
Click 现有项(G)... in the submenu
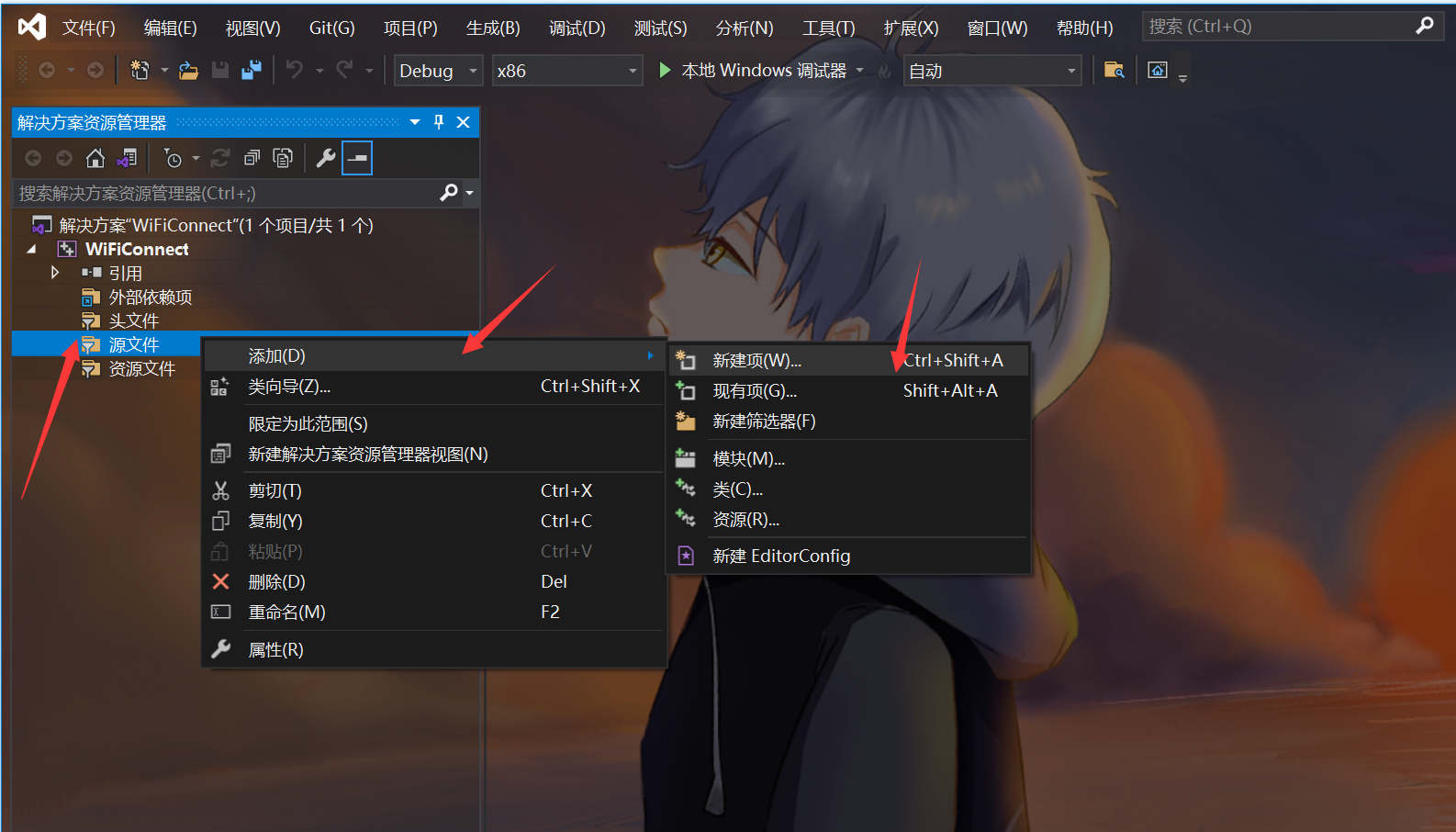pos(849,391)
